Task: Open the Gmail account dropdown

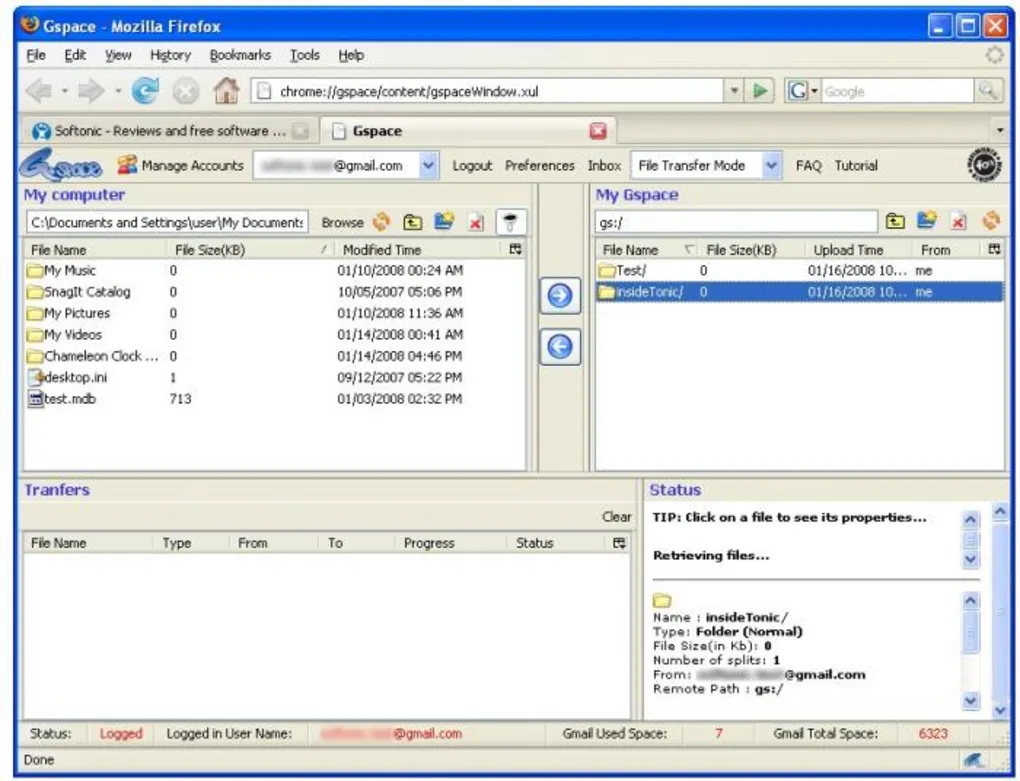Action: point(428,165)
